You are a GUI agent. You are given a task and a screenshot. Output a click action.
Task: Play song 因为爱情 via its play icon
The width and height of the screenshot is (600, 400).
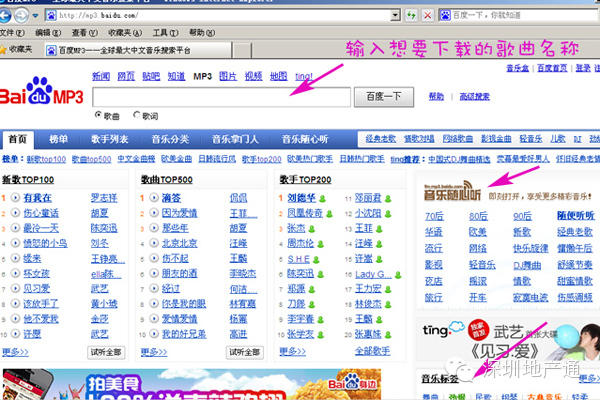pyautogui.click(x=154, y=213)
